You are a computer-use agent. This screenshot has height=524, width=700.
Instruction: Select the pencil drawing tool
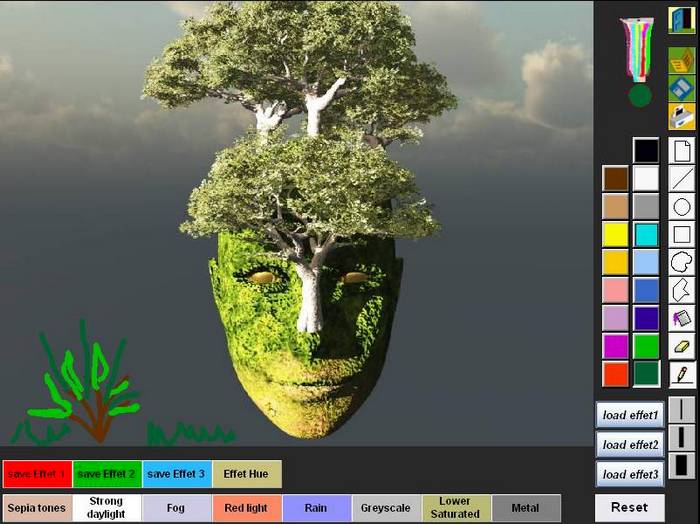(x=682, y=374)
